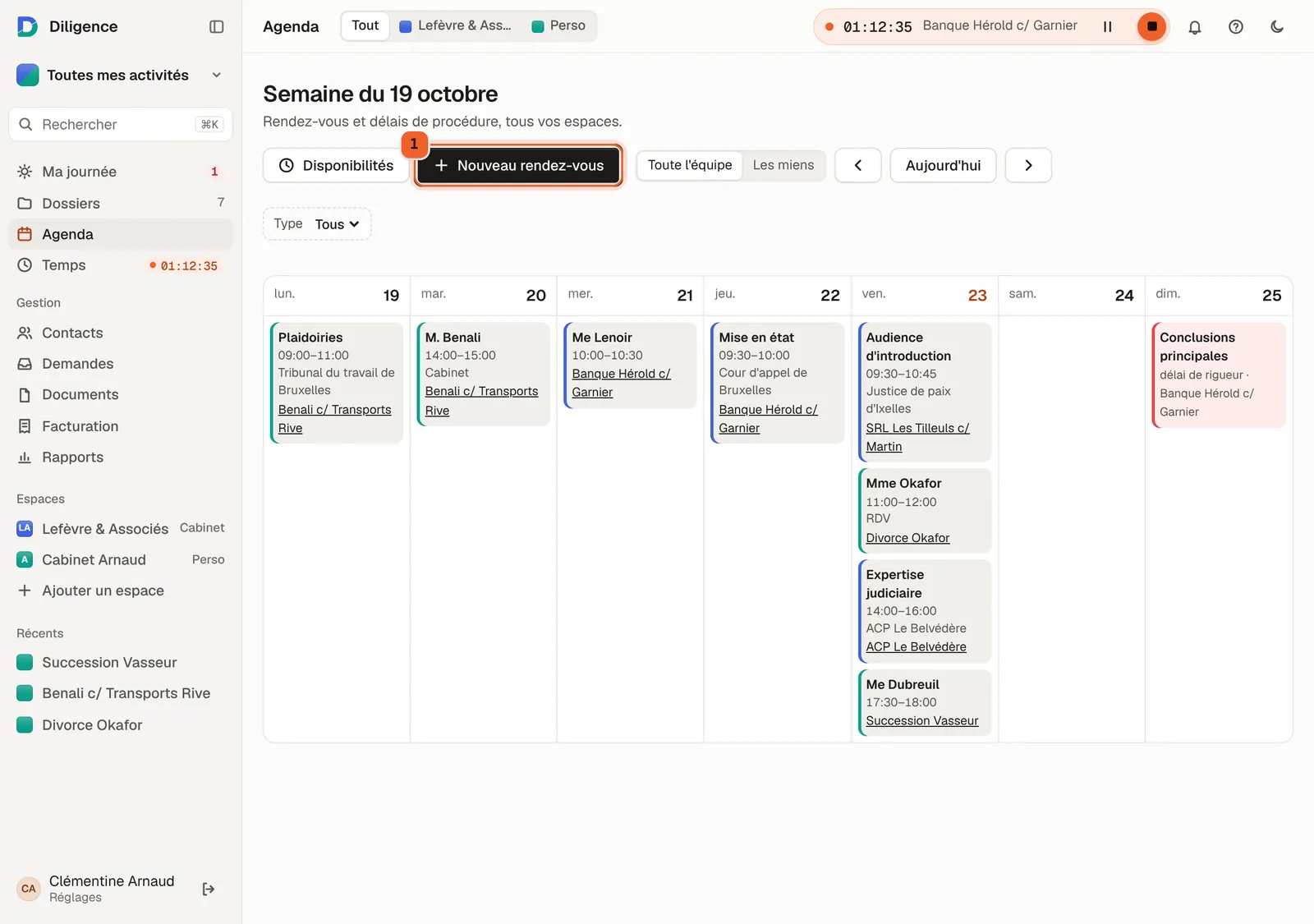Select the Tout filter tab
Screen dimensions: 1314x924
(365, 25)
